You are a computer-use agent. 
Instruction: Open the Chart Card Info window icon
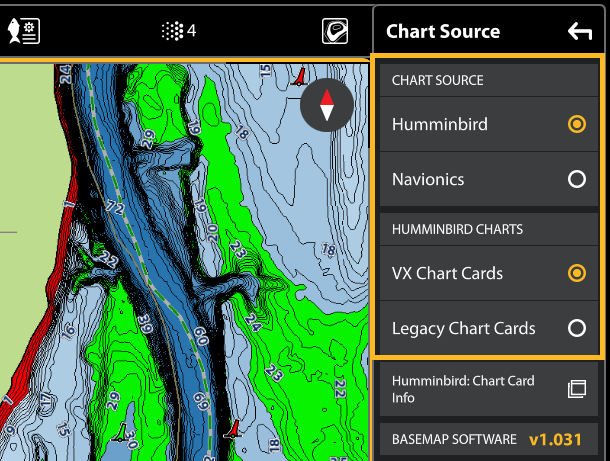point(577,389)
